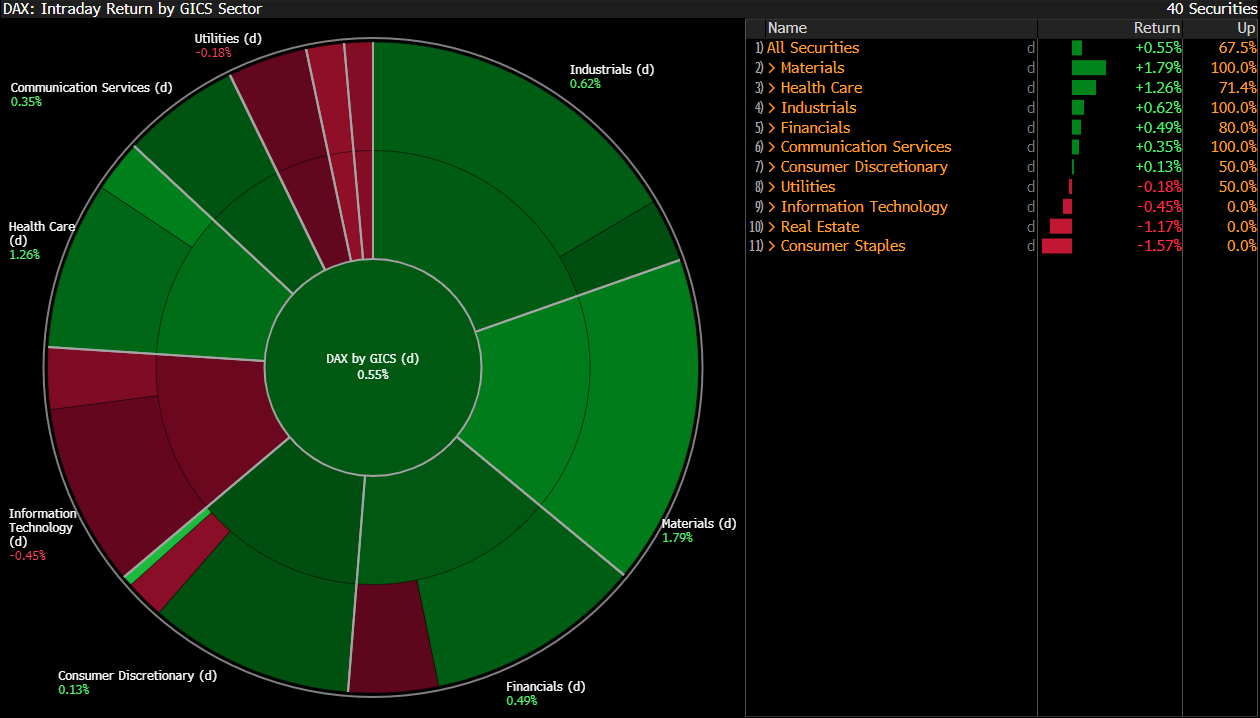Click the Communication Services (d) chart label
Screen dimensions: 1260x718
[x=91, y=88]
